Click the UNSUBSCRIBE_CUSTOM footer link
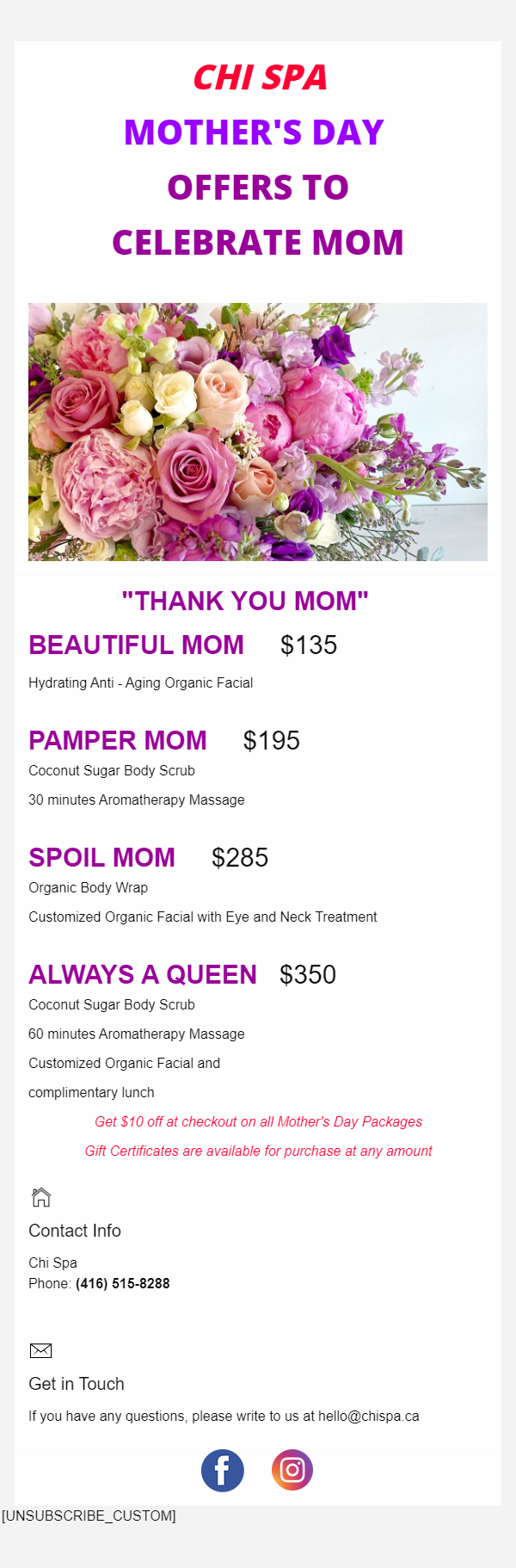Screen dimensions: 516x1568 point(89,1516)
